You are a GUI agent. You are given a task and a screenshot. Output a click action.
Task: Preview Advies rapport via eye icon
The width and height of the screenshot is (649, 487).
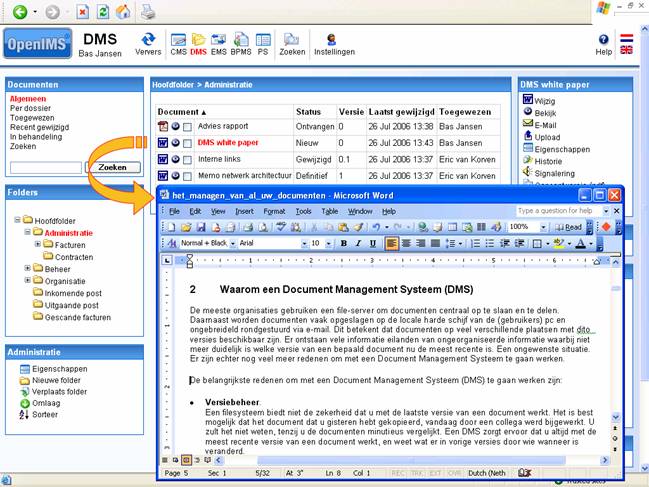(175, 126)
